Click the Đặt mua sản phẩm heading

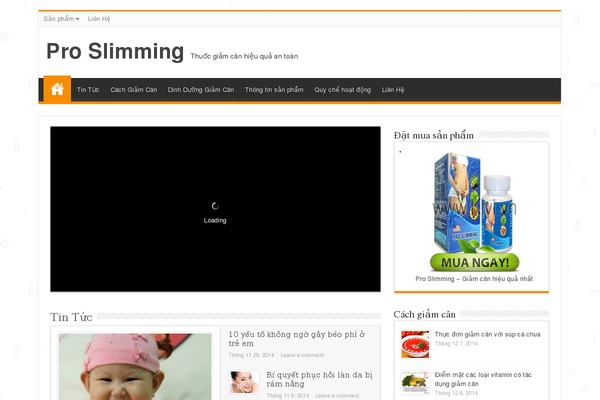pyautogui.click(x=434, y=135)
